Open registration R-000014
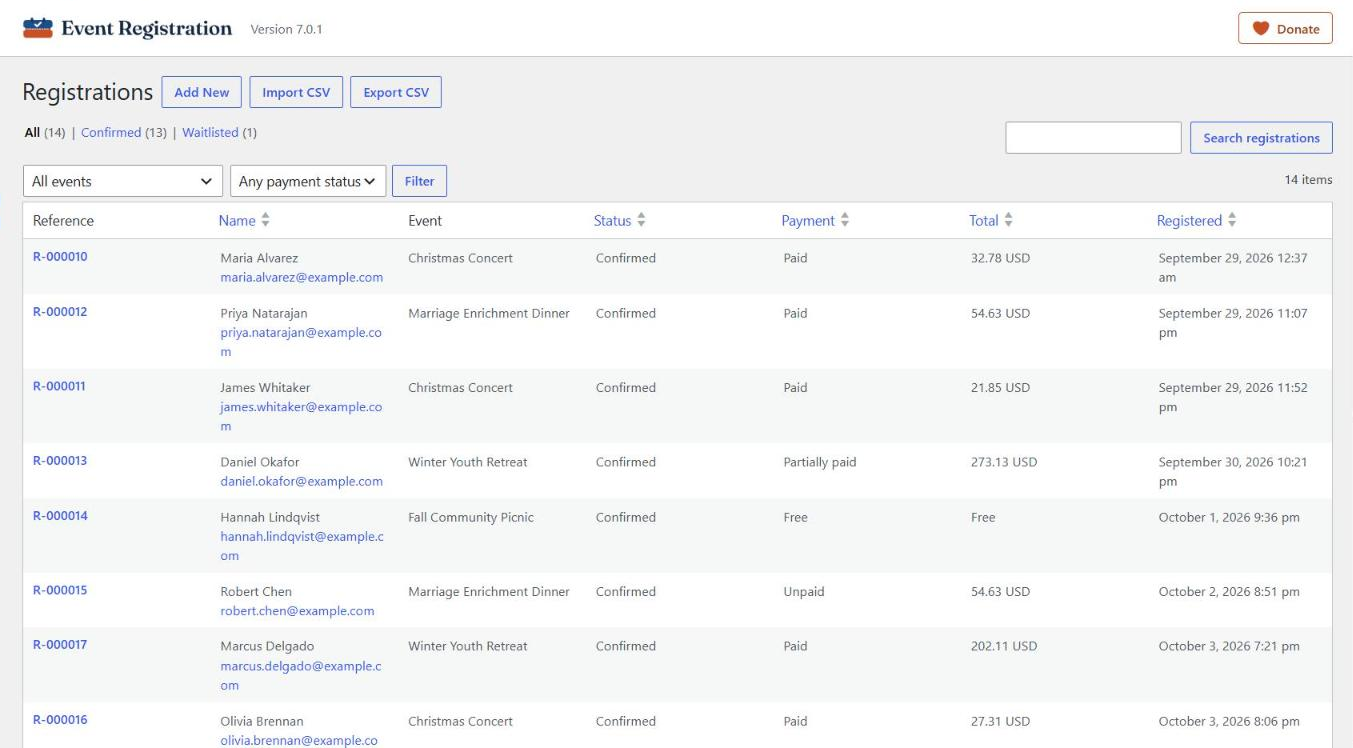 point(60,516)
